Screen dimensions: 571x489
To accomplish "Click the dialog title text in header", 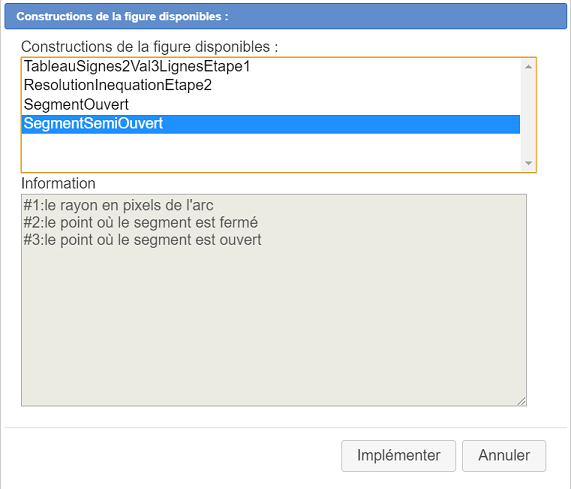I will tap(122, 16).
